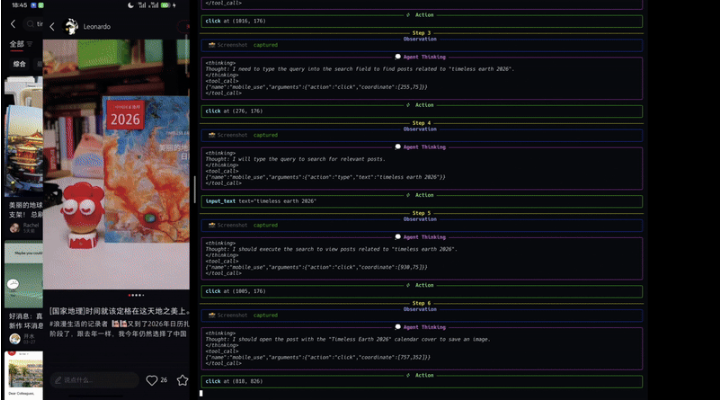Open the Dear Colleagues search result card
The height and width of the screenshot is (401, 721).
24,375
